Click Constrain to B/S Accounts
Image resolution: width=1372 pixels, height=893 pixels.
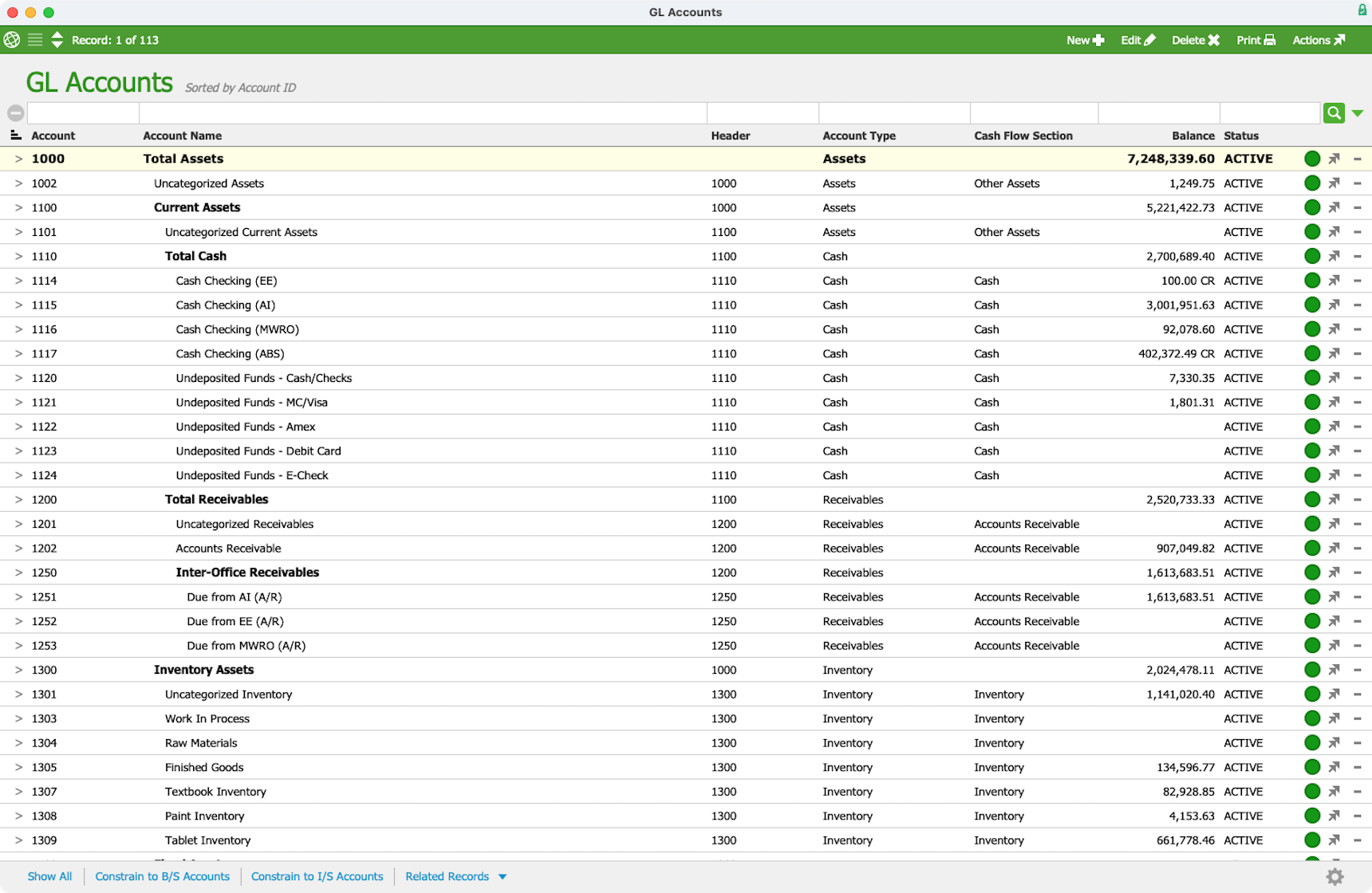[x=162, y=876]
